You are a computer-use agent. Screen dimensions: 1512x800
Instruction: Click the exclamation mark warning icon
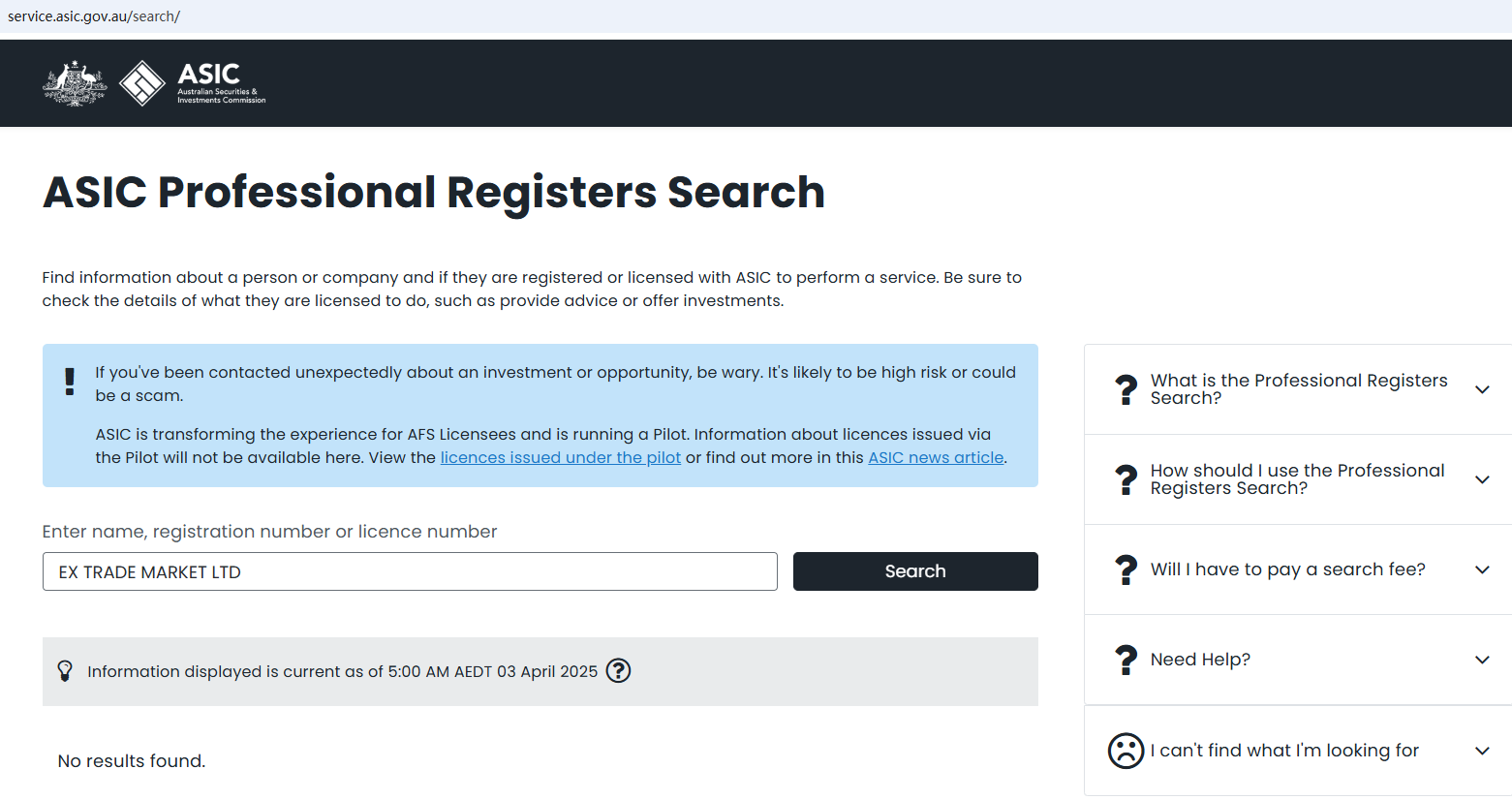[70, 382]
